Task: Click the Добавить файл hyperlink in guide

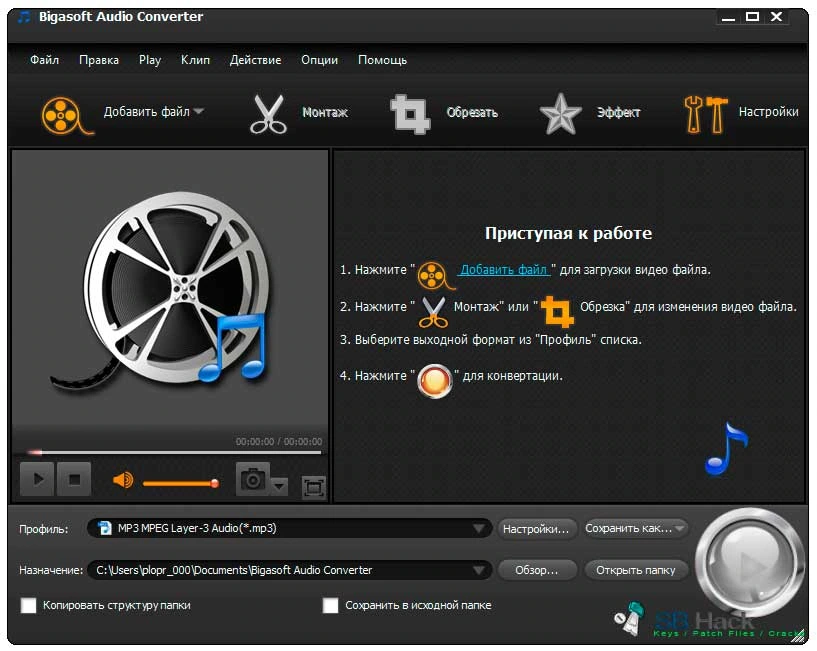Action: [x=503, y=270]
